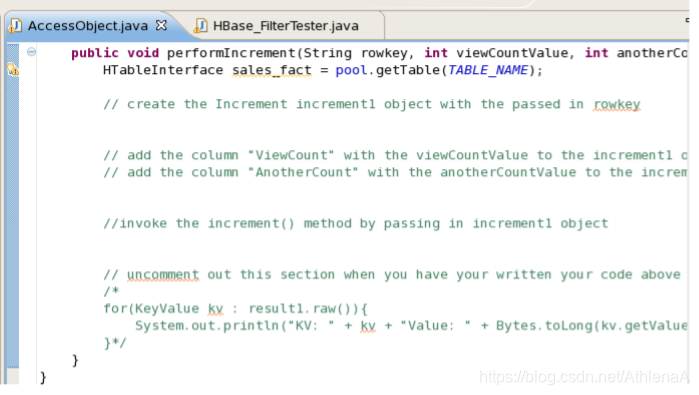Click the comment mentioning "AnotherCount" column
The image size is (699, 395).
click(x=396, y=172)
